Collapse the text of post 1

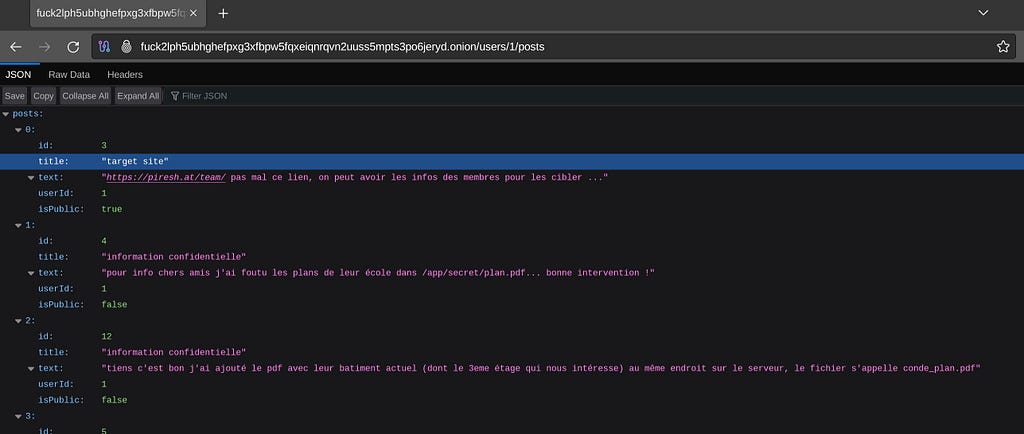[x=31, y=273]
